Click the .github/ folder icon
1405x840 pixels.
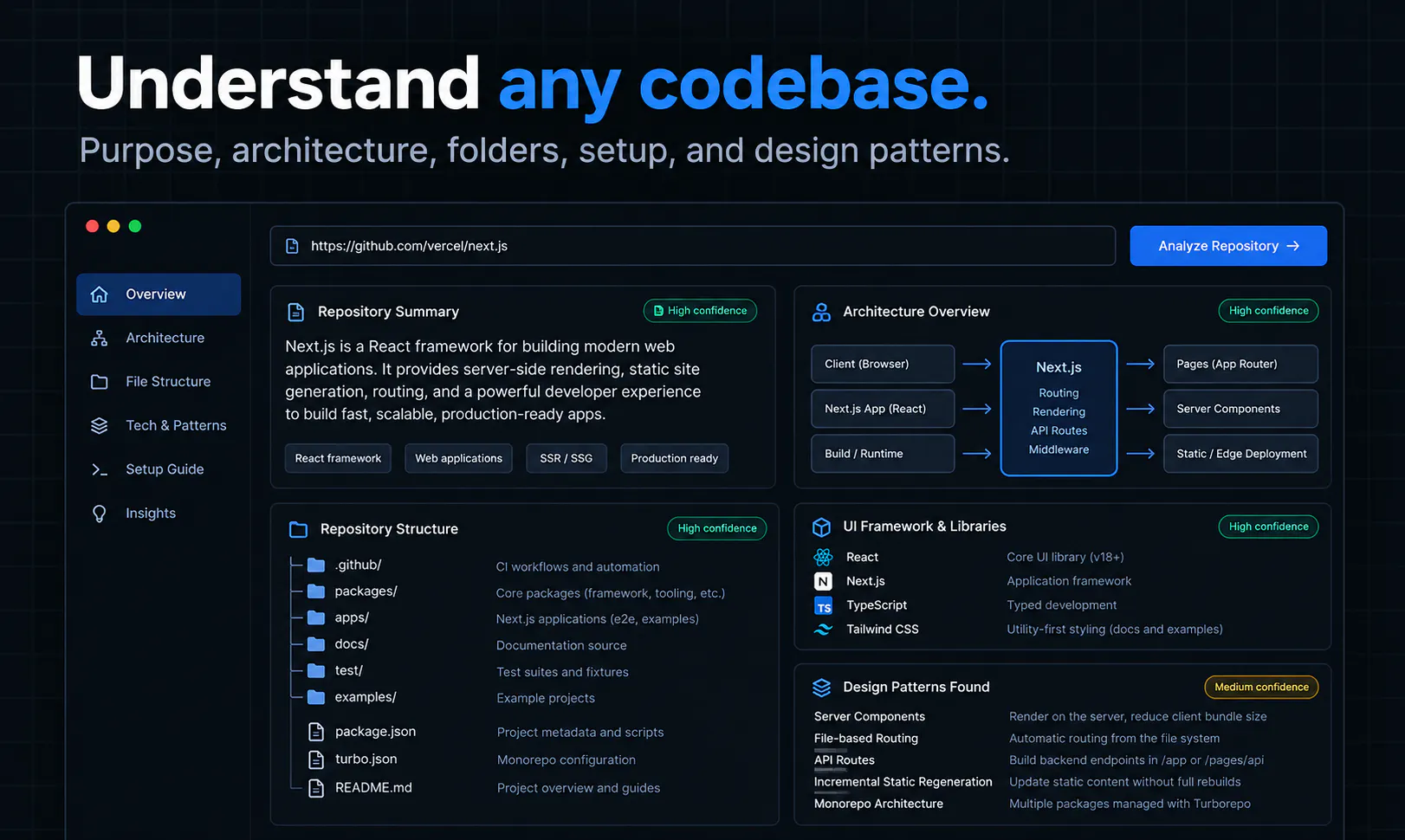click(x=316, y=565)
